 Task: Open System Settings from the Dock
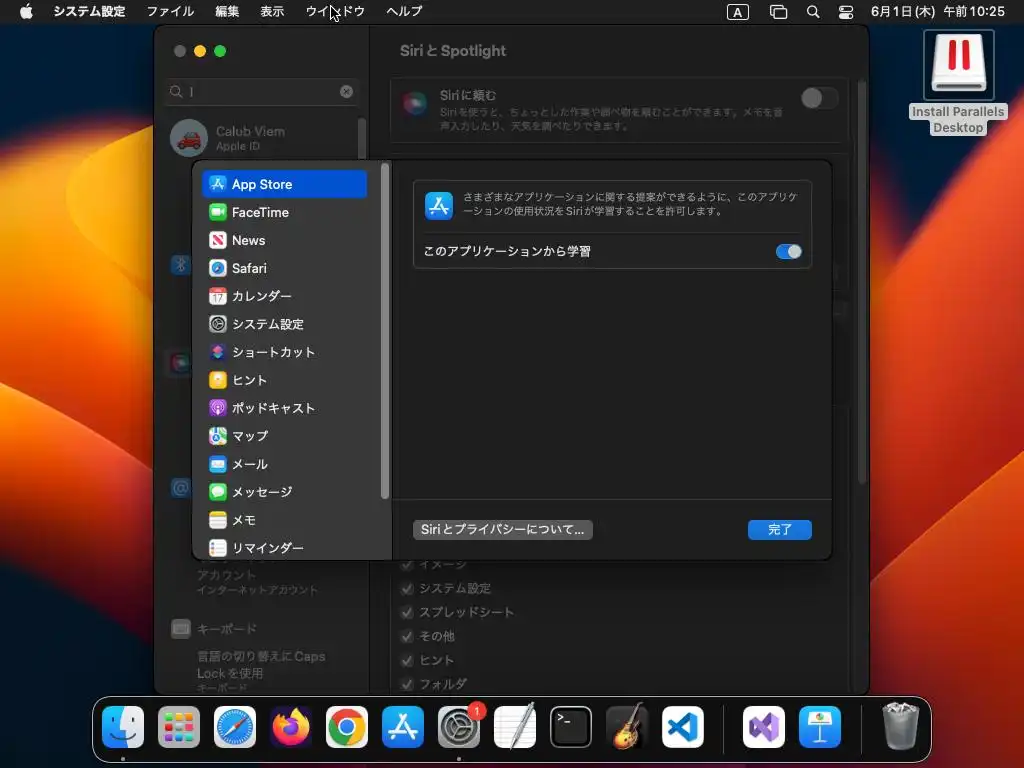459,727
